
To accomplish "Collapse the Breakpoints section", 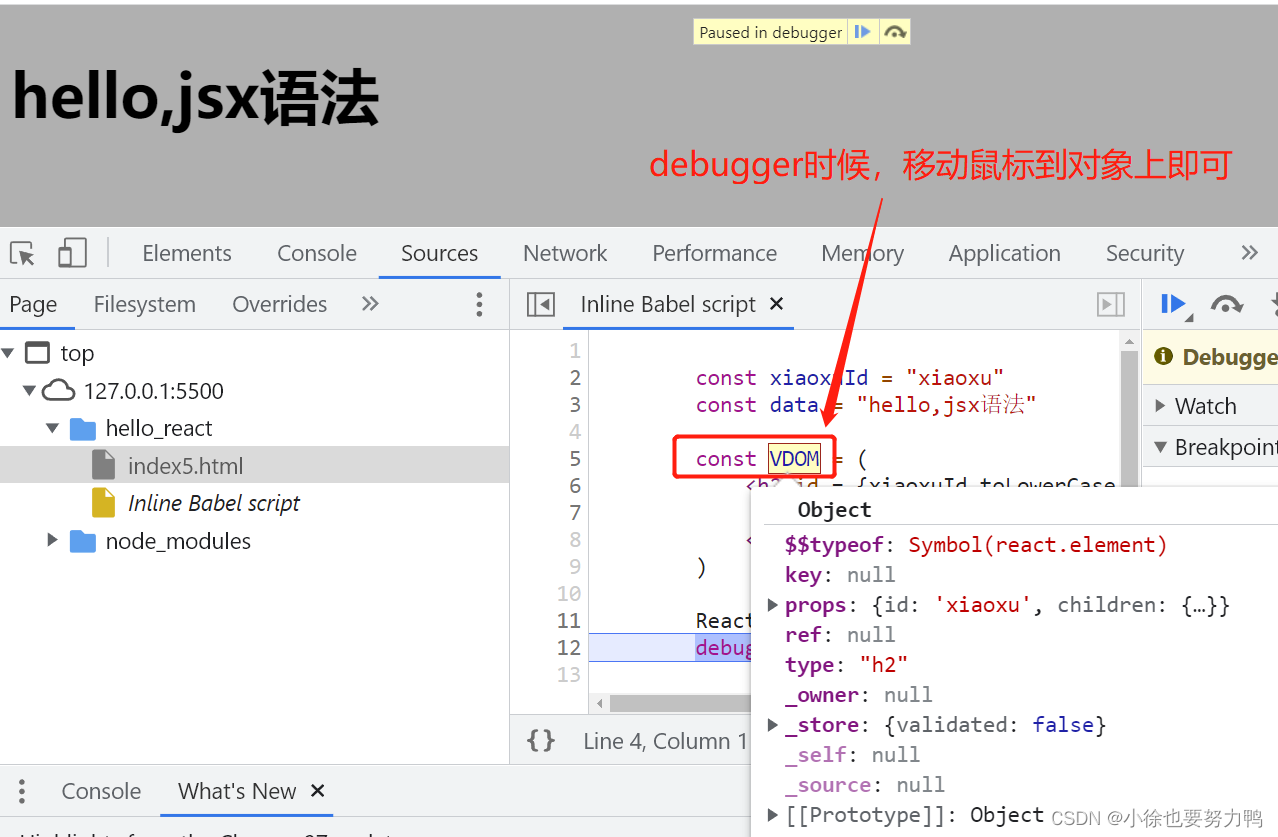I will pyautogui.click(x=1160, y=446).
